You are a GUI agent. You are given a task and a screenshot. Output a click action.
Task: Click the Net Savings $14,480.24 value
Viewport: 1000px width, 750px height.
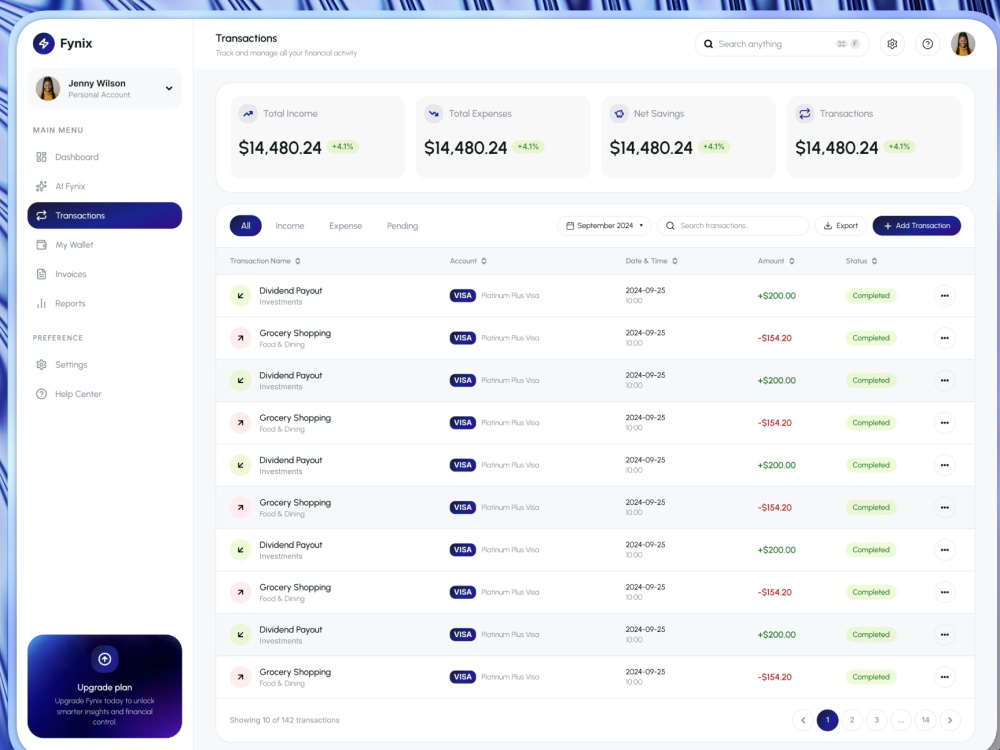coord(651,148)
